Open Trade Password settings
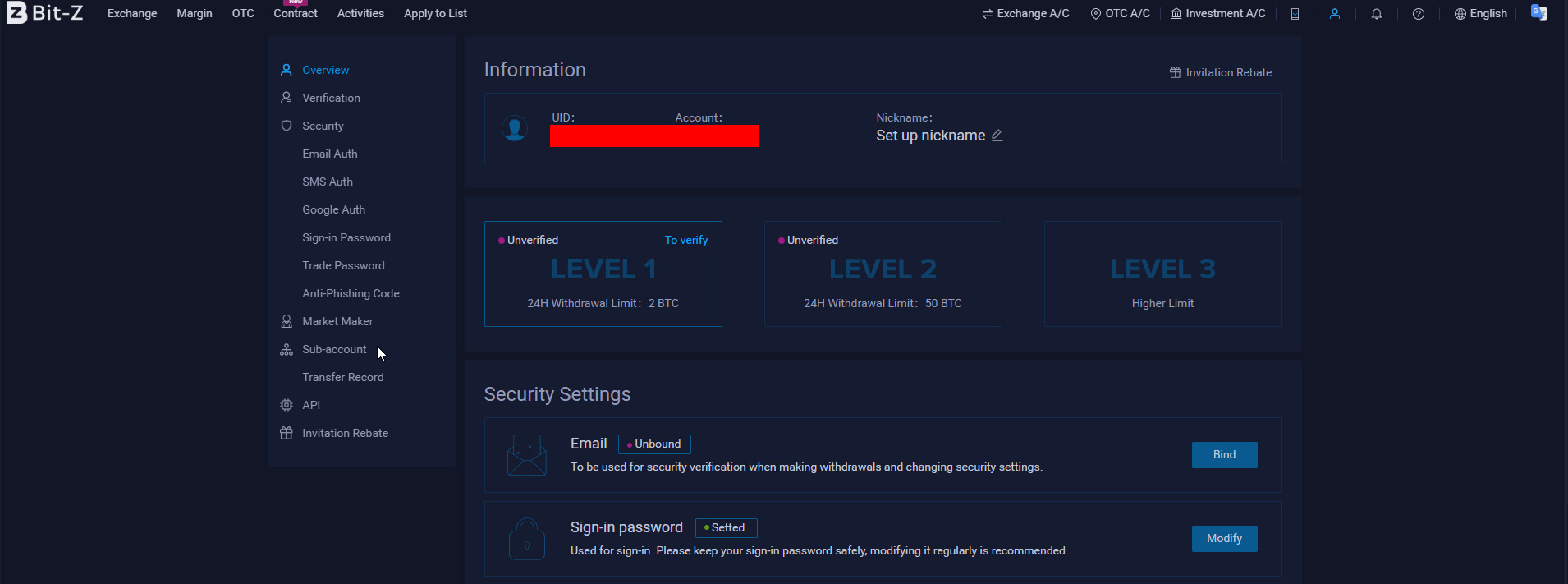The height and width of the screenshot is (584, 1568). 343,265
